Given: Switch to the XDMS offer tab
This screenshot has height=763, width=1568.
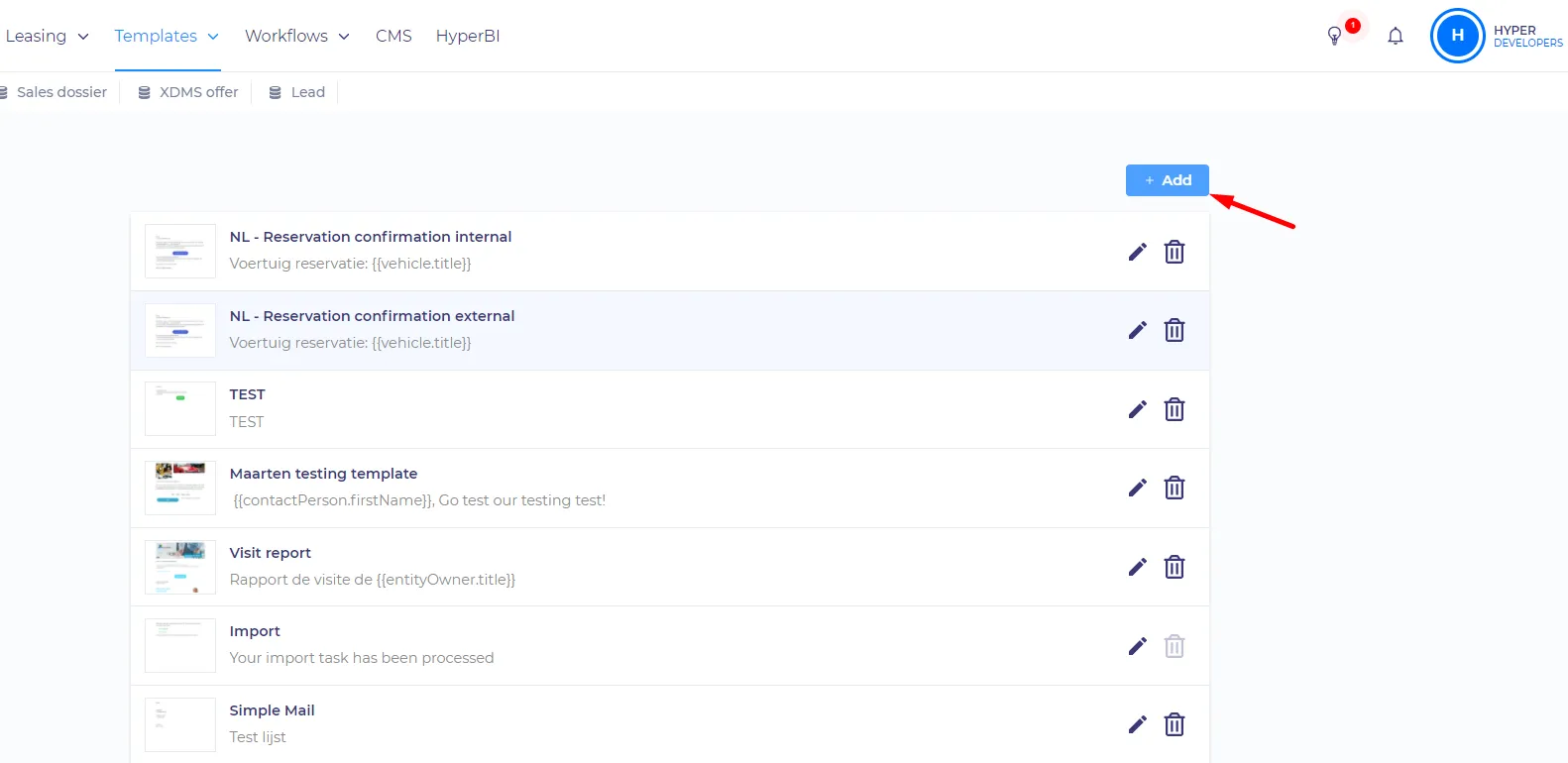Looking at the screenshot, I should [x=188, y=92].
